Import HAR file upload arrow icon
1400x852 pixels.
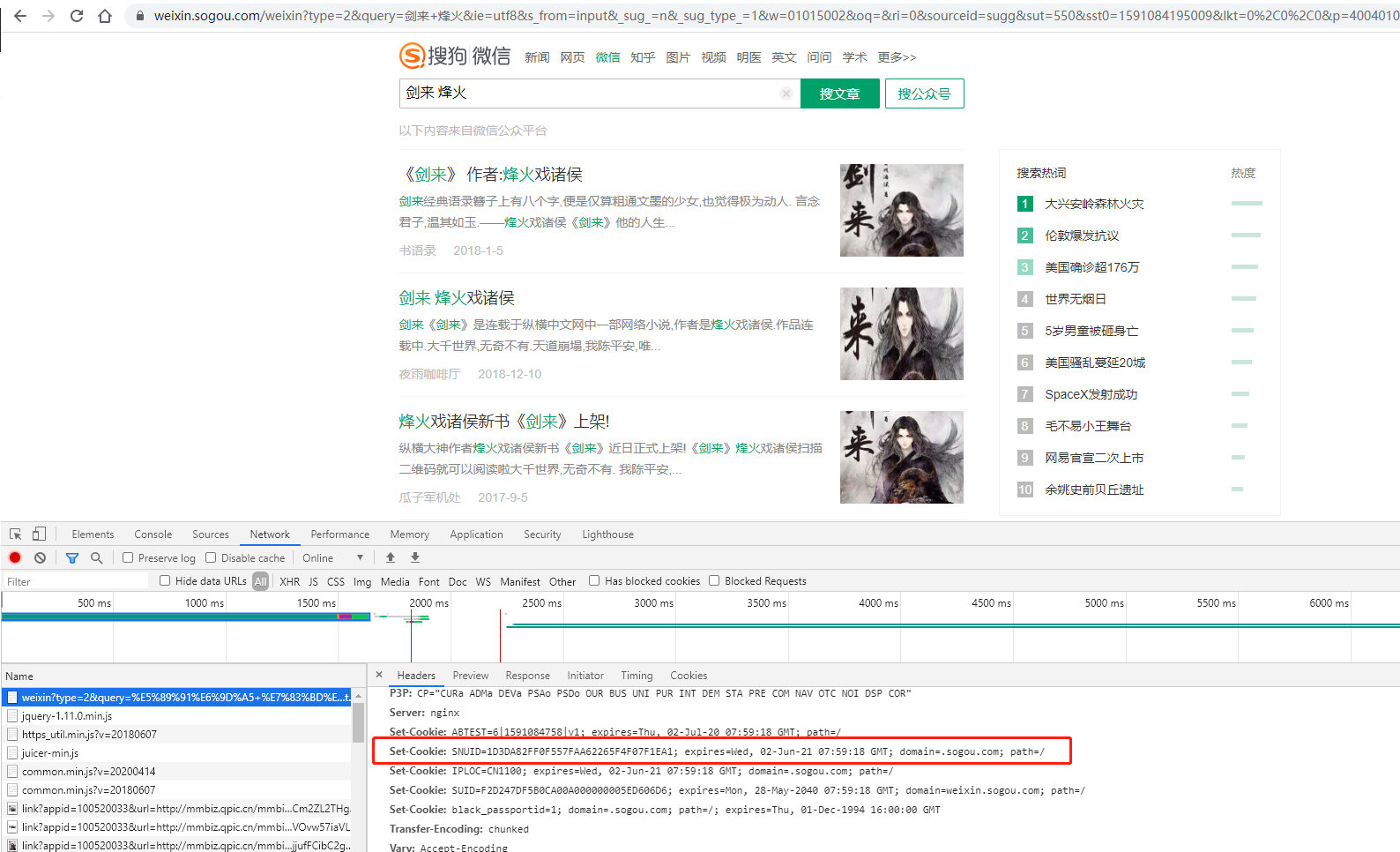391,557
